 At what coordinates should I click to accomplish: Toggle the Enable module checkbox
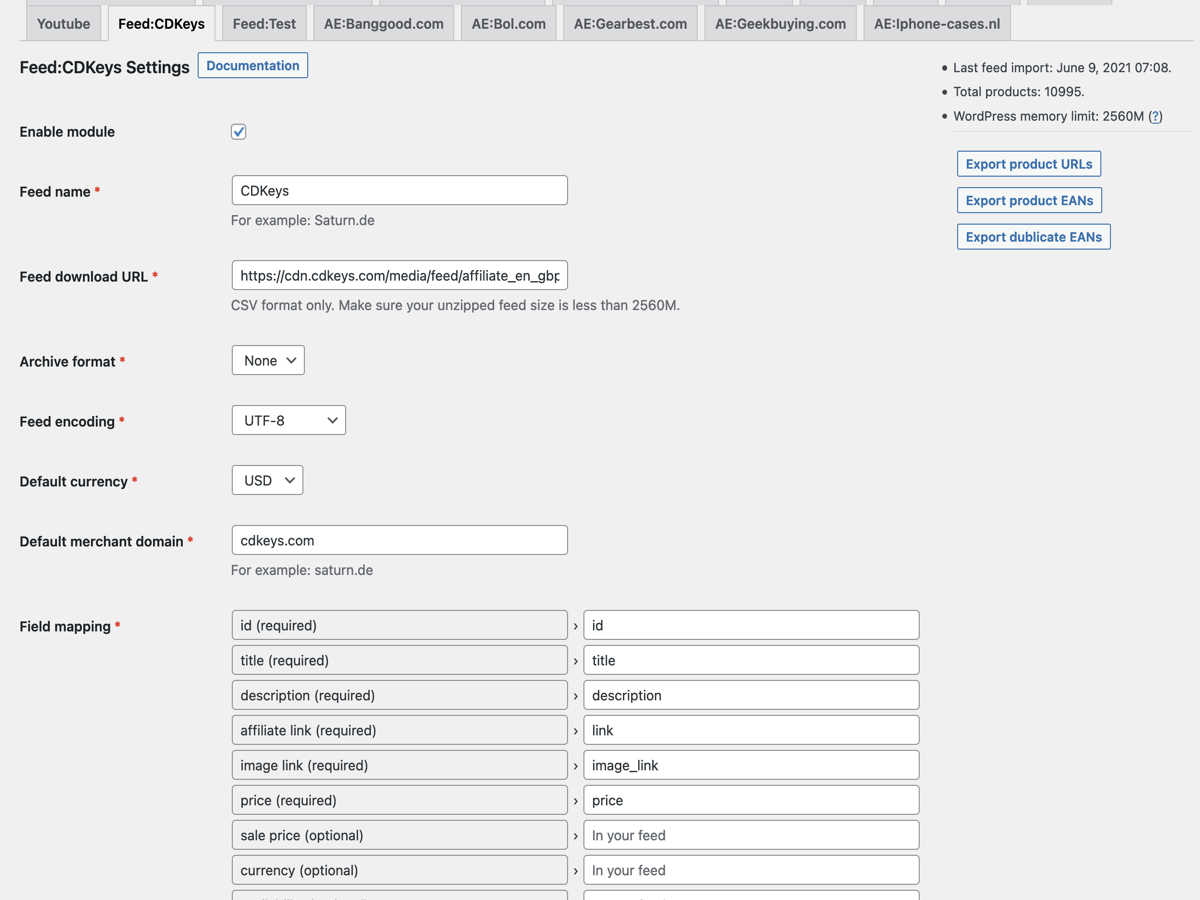click(239, 132)
